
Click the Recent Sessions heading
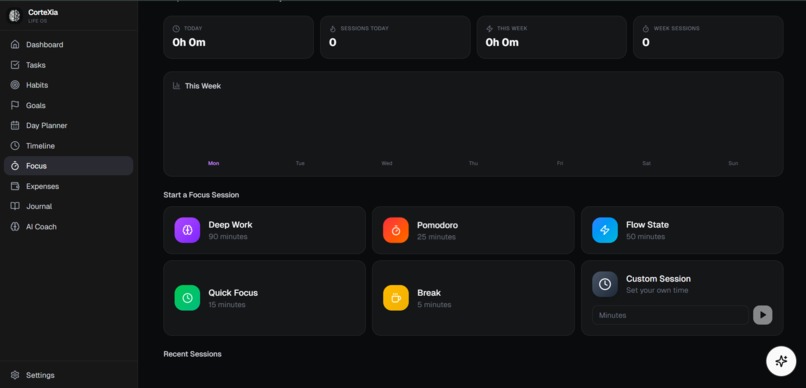point(192,354)
